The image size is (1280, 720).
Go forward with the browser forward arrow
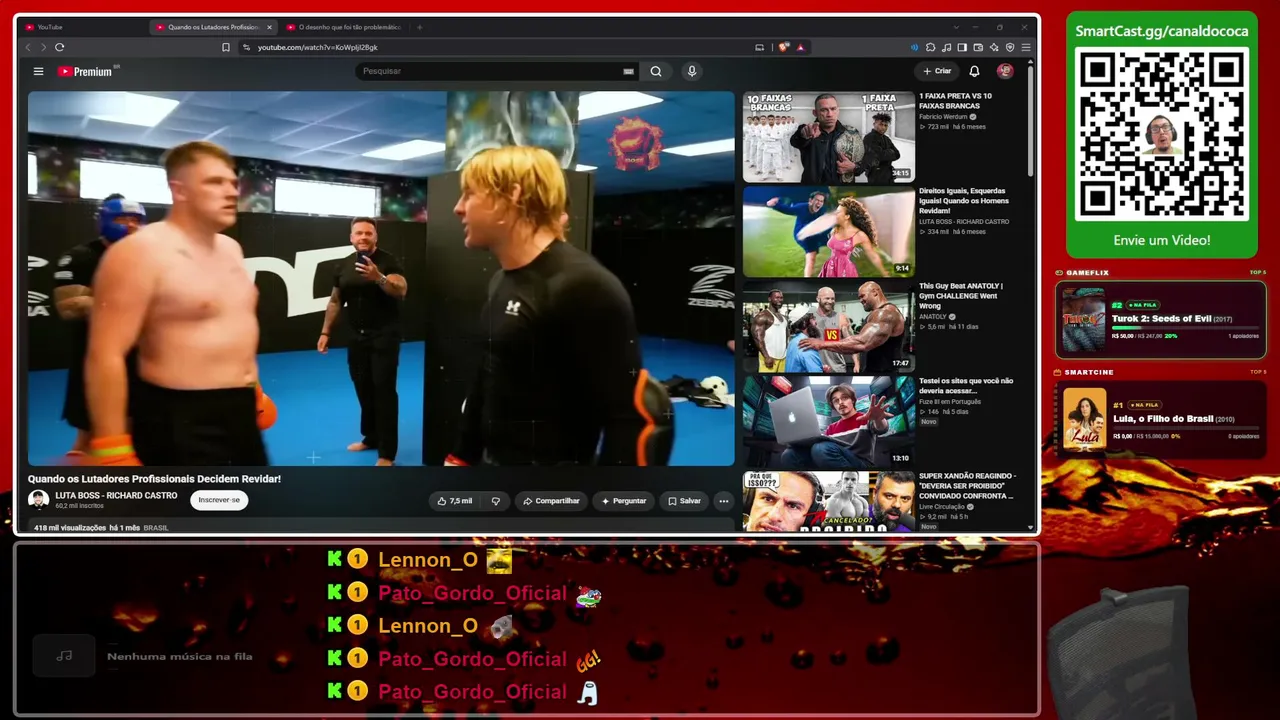(43, 47)
